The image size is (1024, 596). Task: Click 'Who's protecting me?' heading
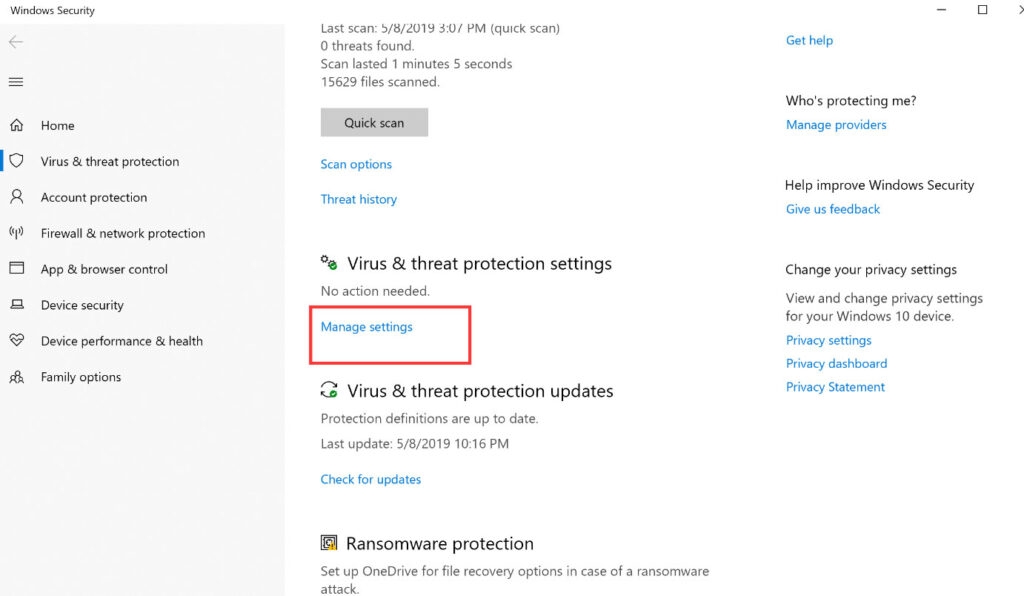(851, 101)
